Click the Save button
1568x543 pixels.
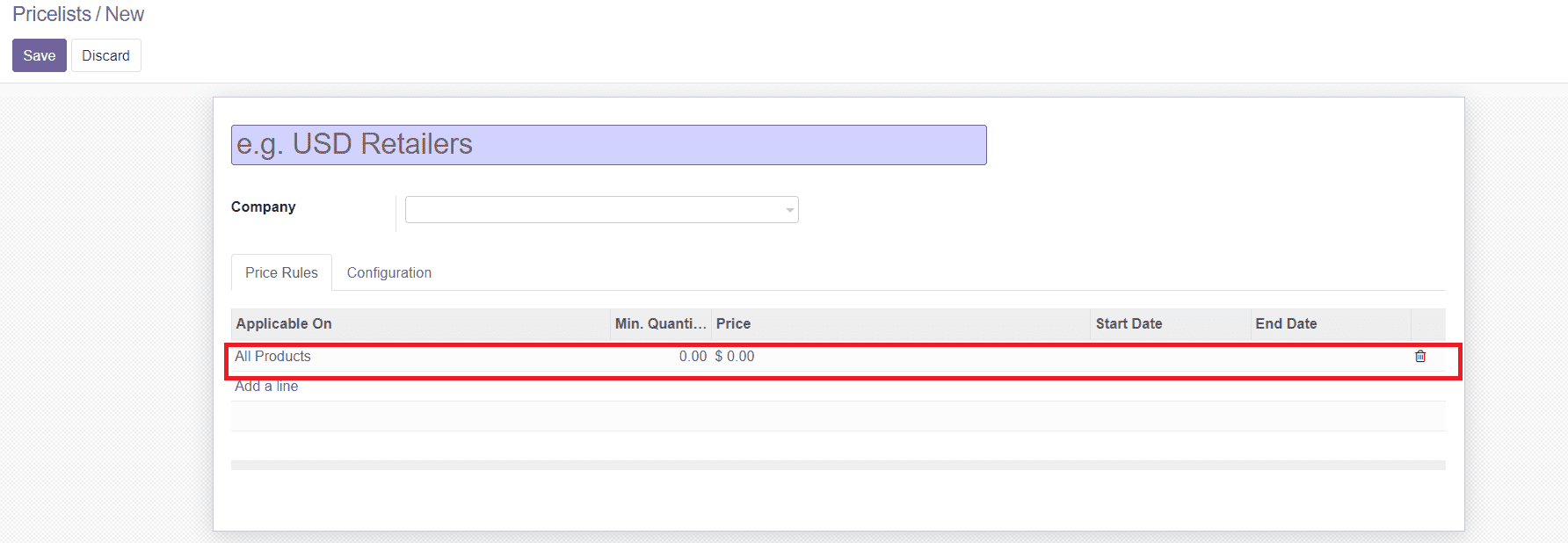(x=39, y=55)
